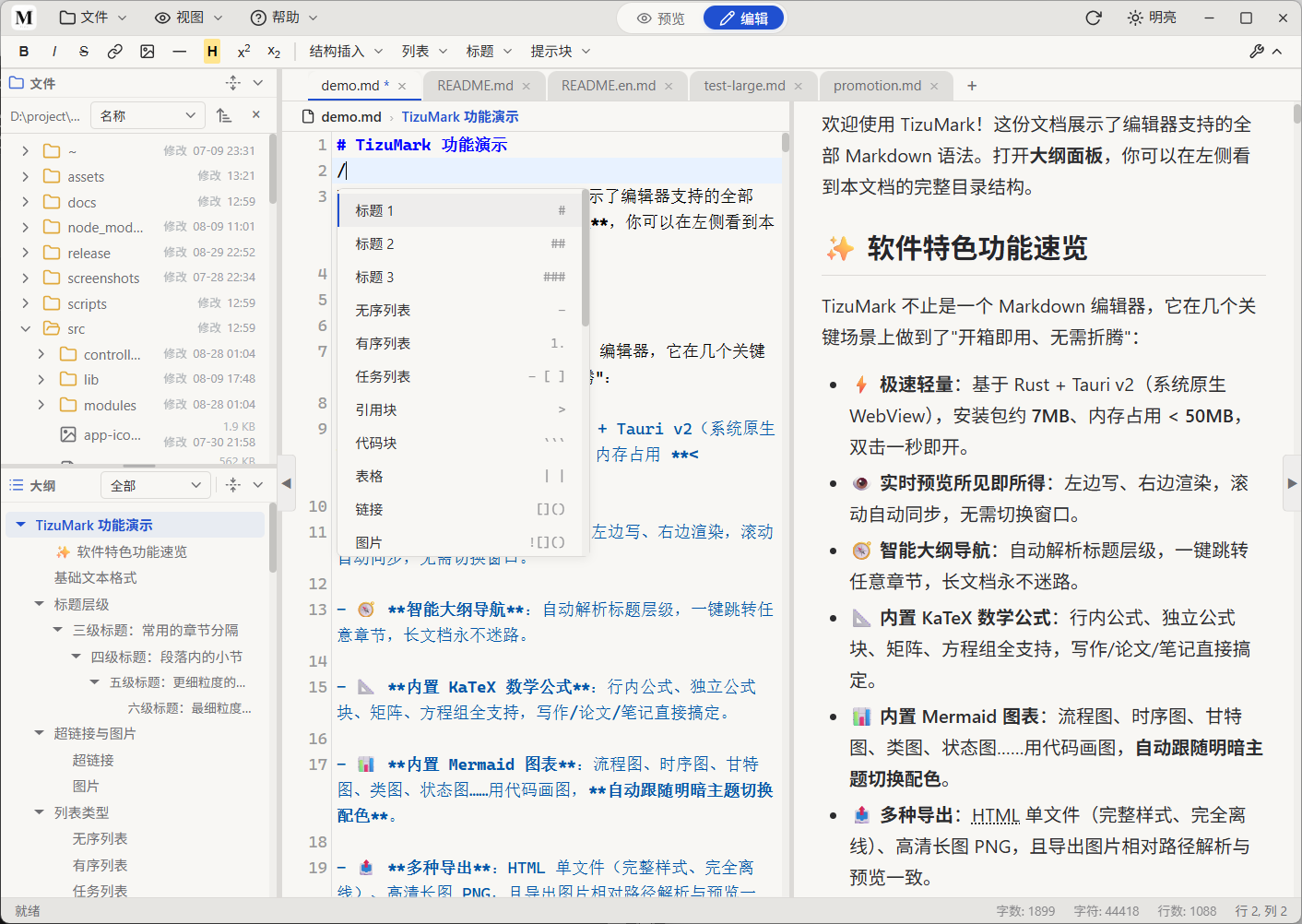Collapse the src folder

pos(25,328)
